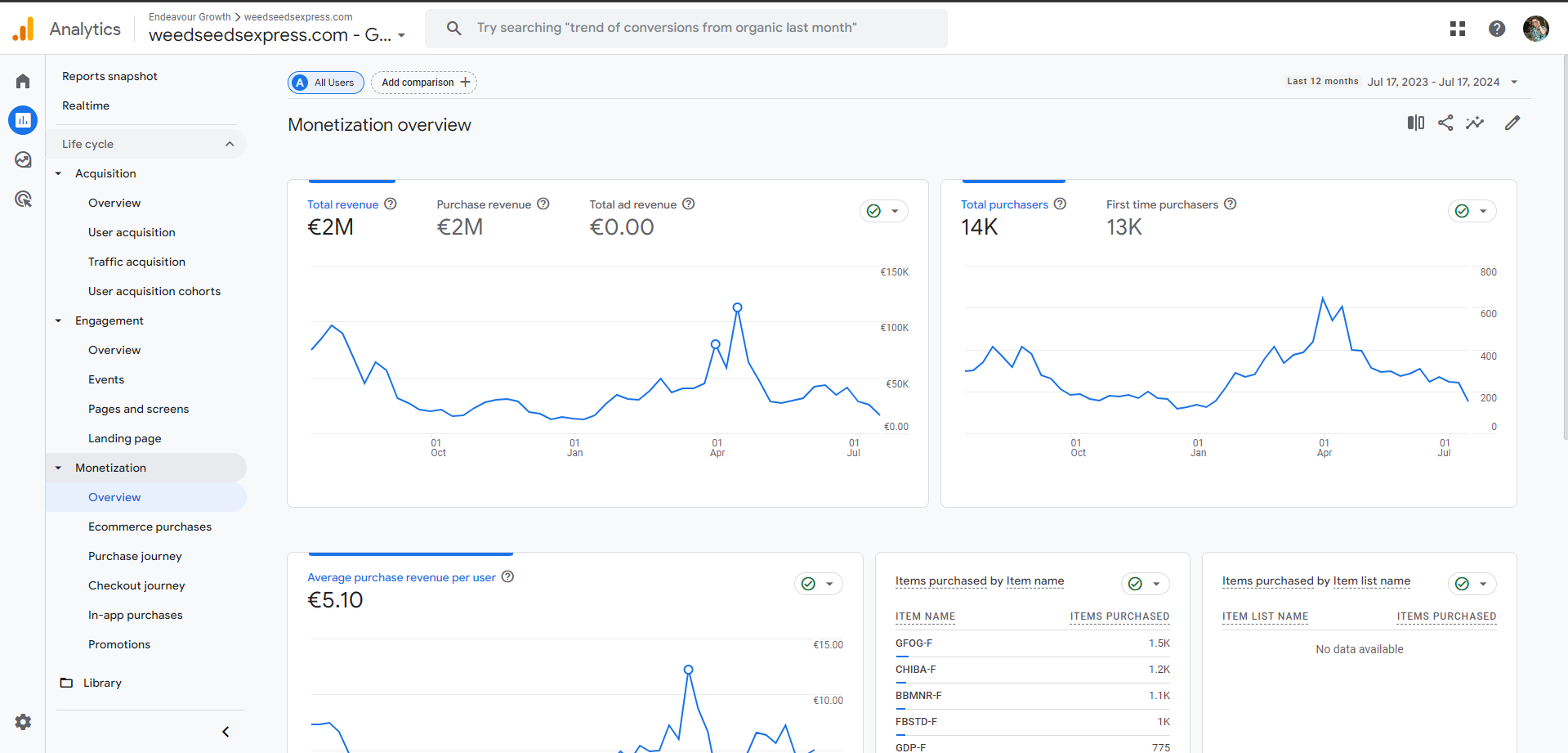Collapse the Life cycle section

230,143
